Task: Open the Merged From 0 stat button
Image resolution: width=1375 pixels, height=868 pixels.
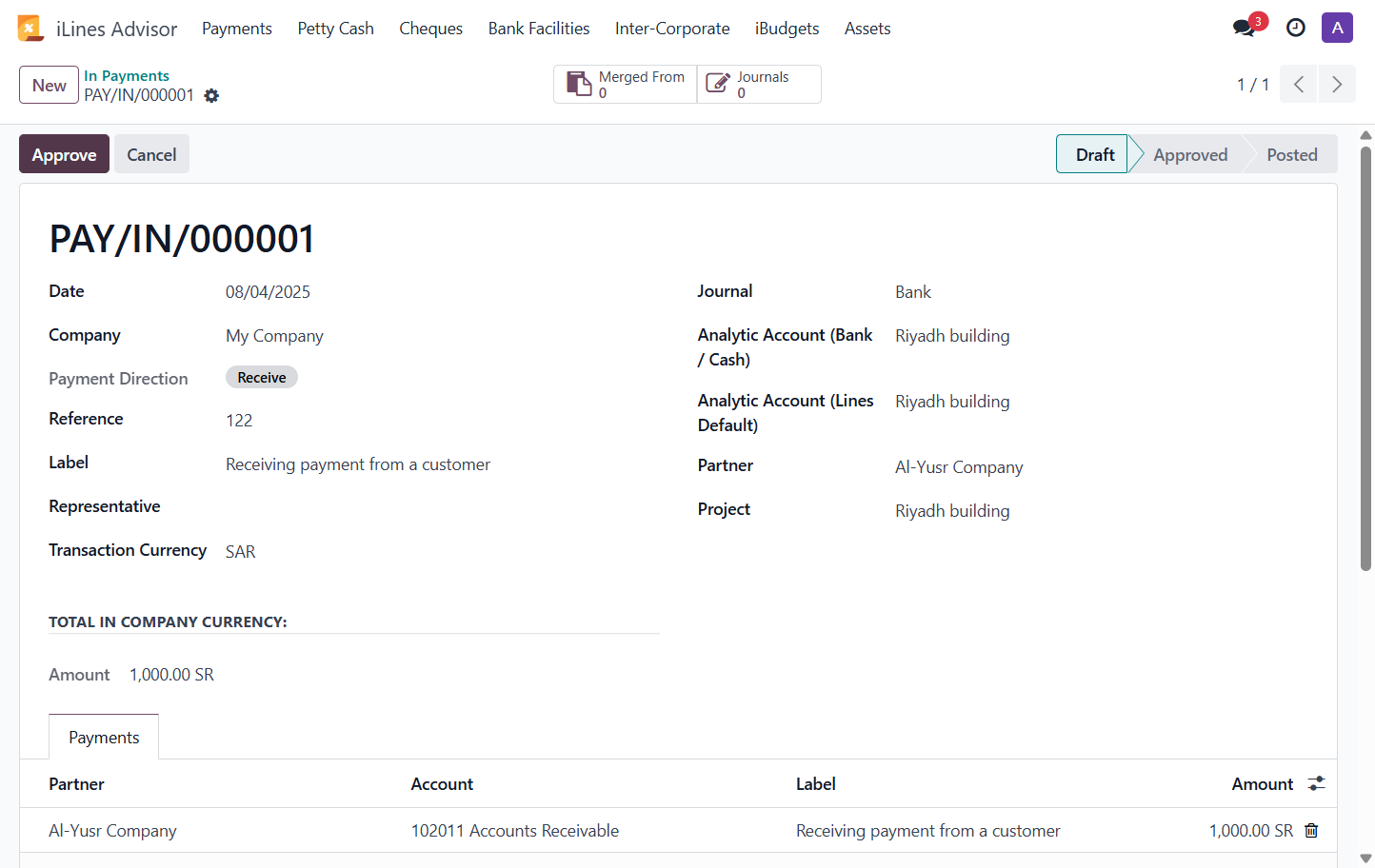Action: point(626,84)
